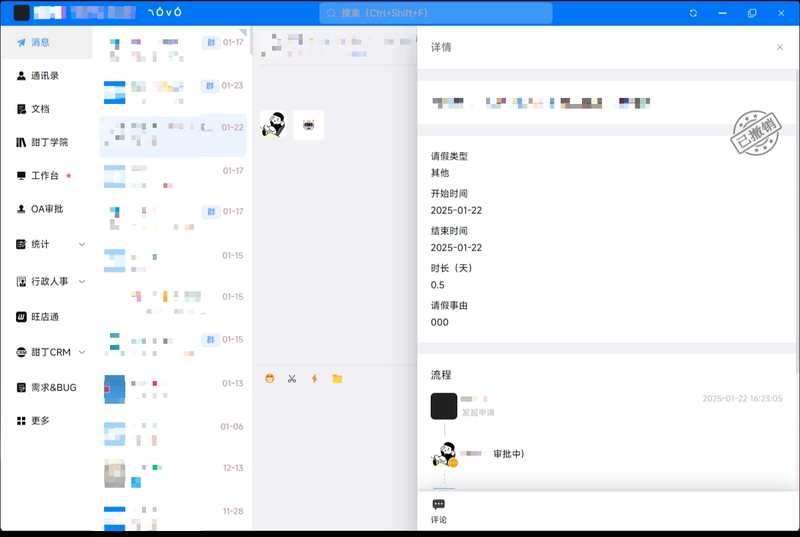
Task: Click the lightning quick reply icon
Action: click(315, 379)
